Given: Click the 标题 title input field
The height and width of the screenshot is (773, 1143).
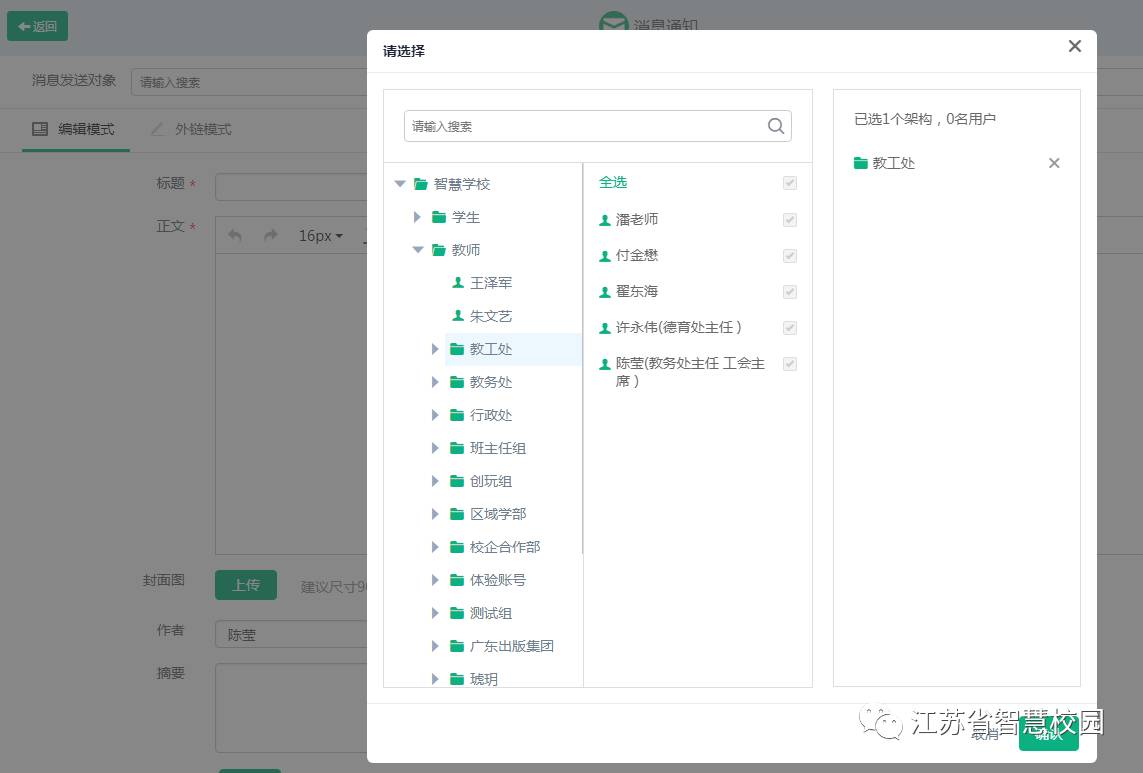Looking at the screenshot, I should coord(292,187).
